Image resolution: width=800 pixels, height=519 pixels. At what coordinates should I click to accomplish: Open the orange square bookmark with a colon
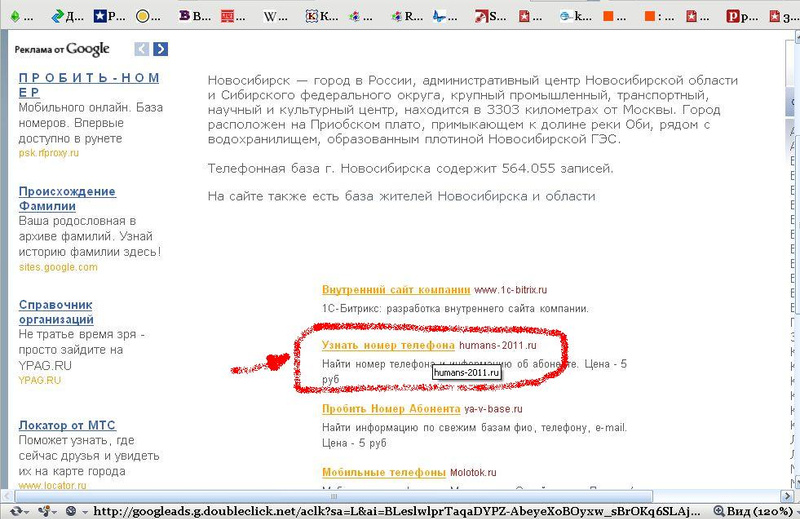[x=660, y=17]
